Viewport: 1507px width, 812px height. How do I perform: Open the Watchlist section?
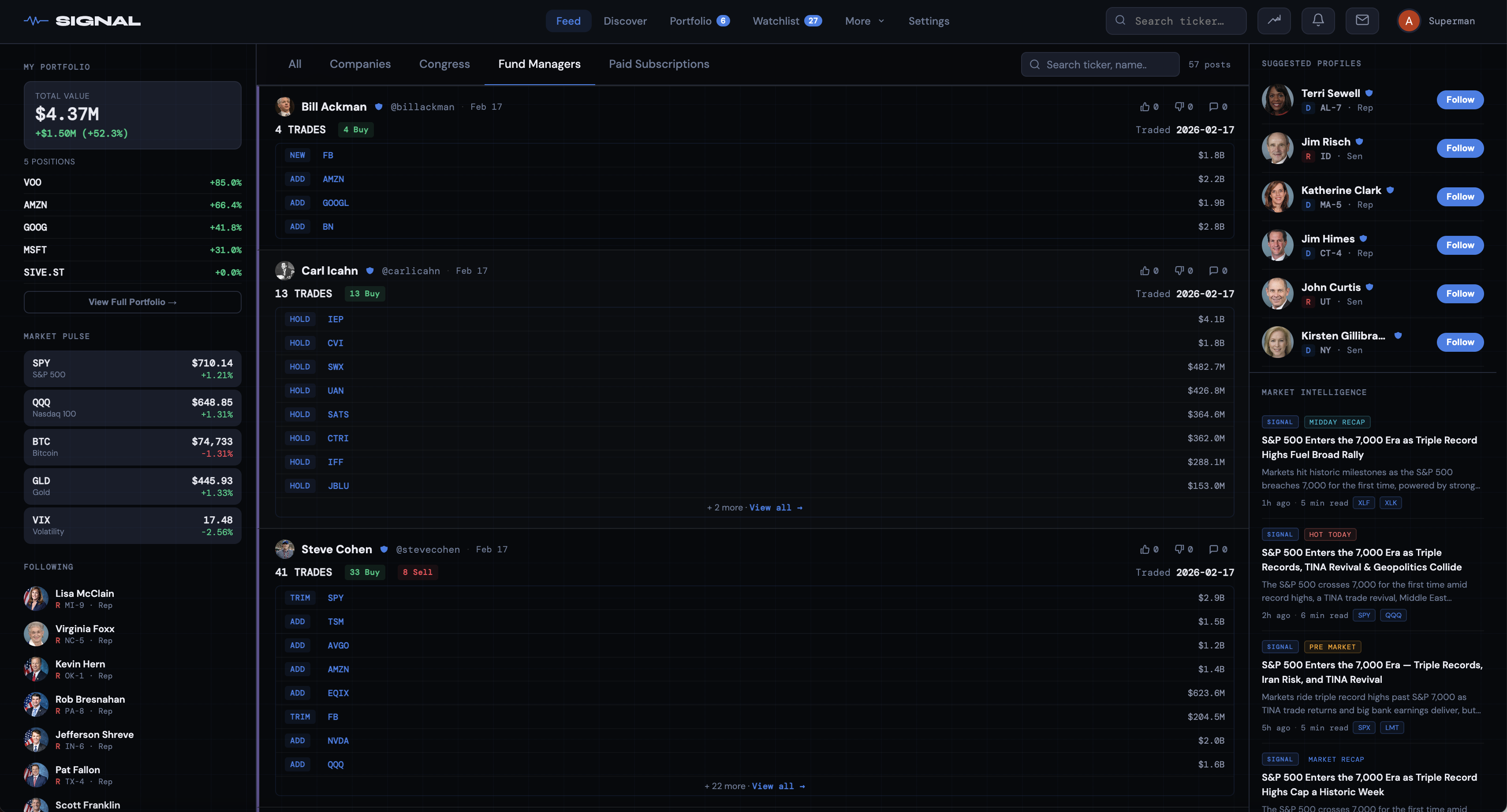(778, 21)
